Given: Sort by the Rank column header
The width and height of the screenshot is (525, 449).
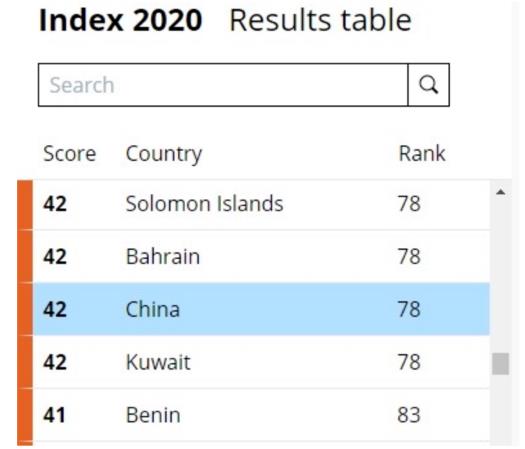Looking at the screenshot, I should [x=422, y=154].
